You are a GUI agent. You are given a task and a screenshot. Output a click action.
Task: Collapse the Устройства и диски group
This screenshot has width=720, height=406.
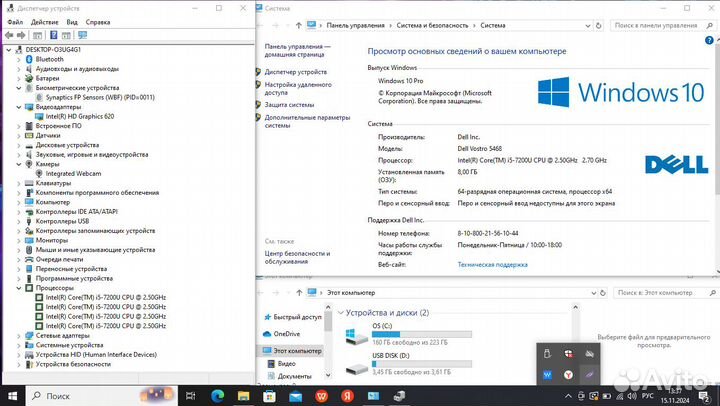(x=341, y=313)
